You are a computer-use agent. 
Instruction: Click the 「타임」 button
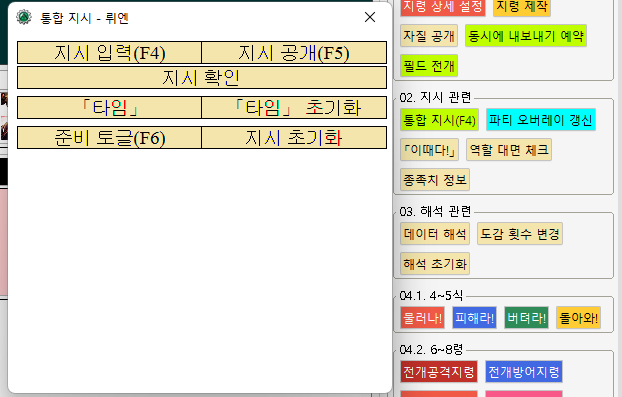coord(109,107)
